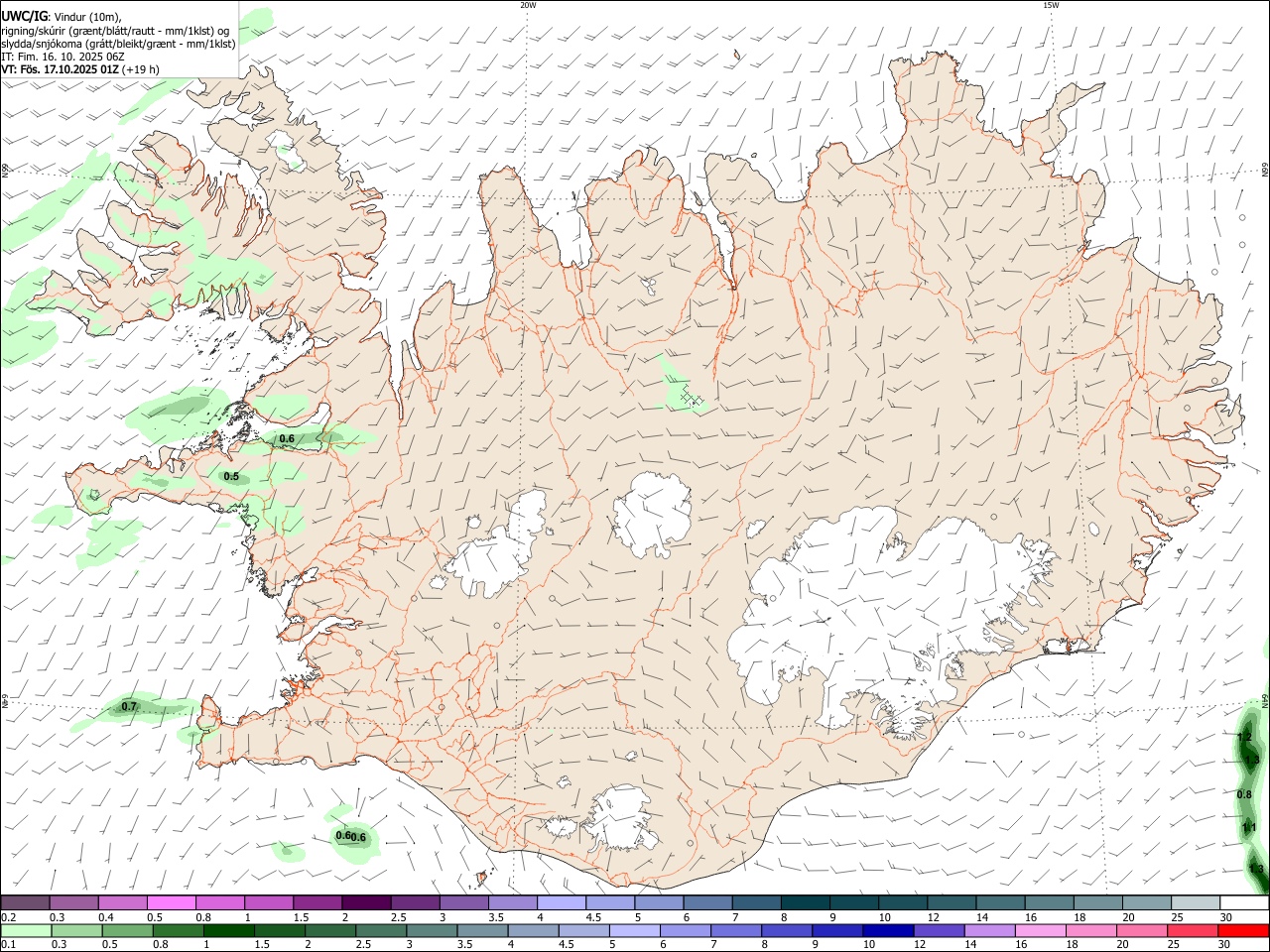Click the '20W' longitude label
This screenshot has height=952, width=1270.
pyautogui.click(x=528, y=5)
